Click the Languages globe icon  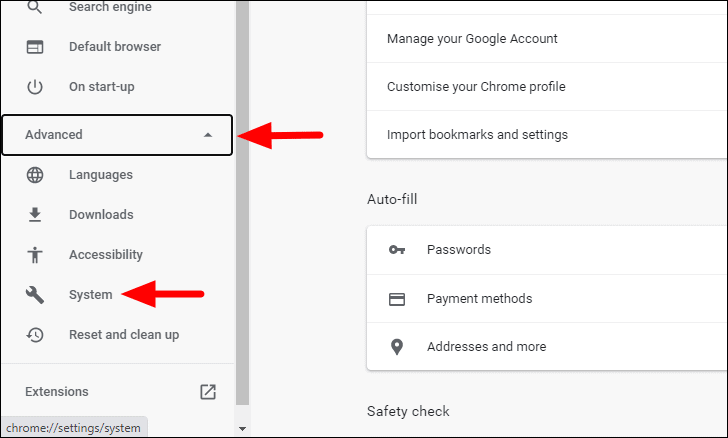tap(35, 175)
